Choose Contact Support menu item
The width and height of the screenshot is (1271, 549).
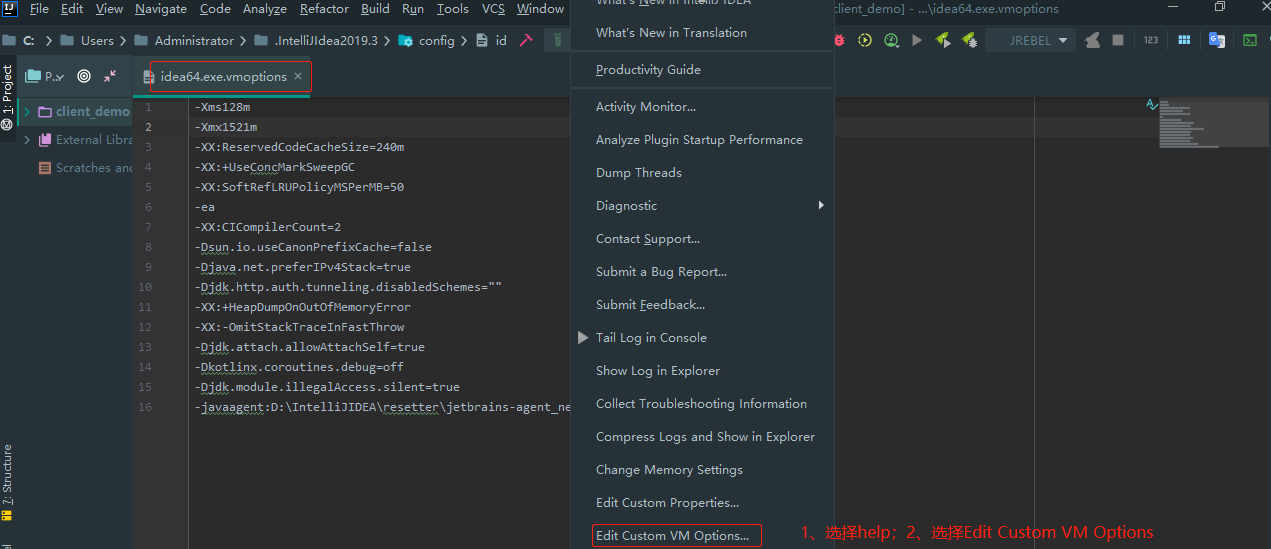tap(647, 239)
